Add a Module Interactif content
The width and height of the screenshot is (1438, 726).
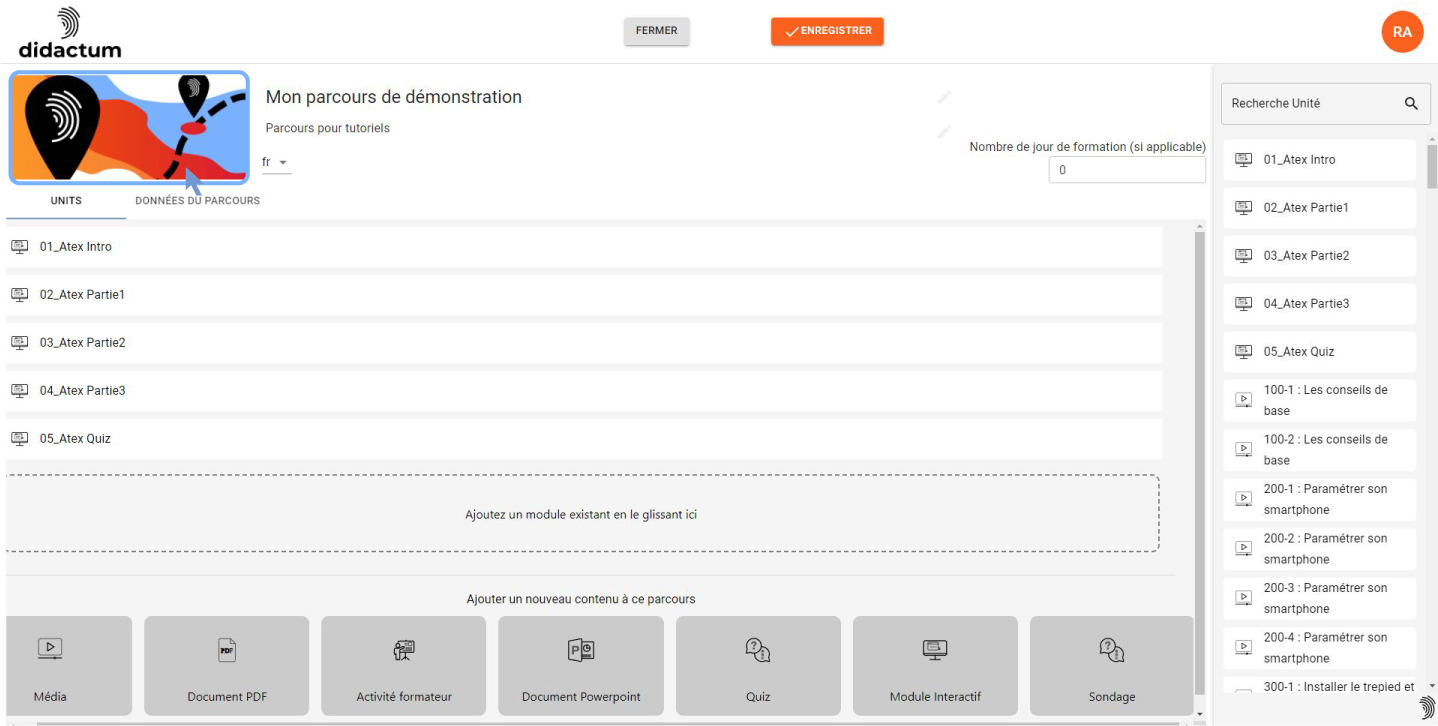[x=935, y=665]
